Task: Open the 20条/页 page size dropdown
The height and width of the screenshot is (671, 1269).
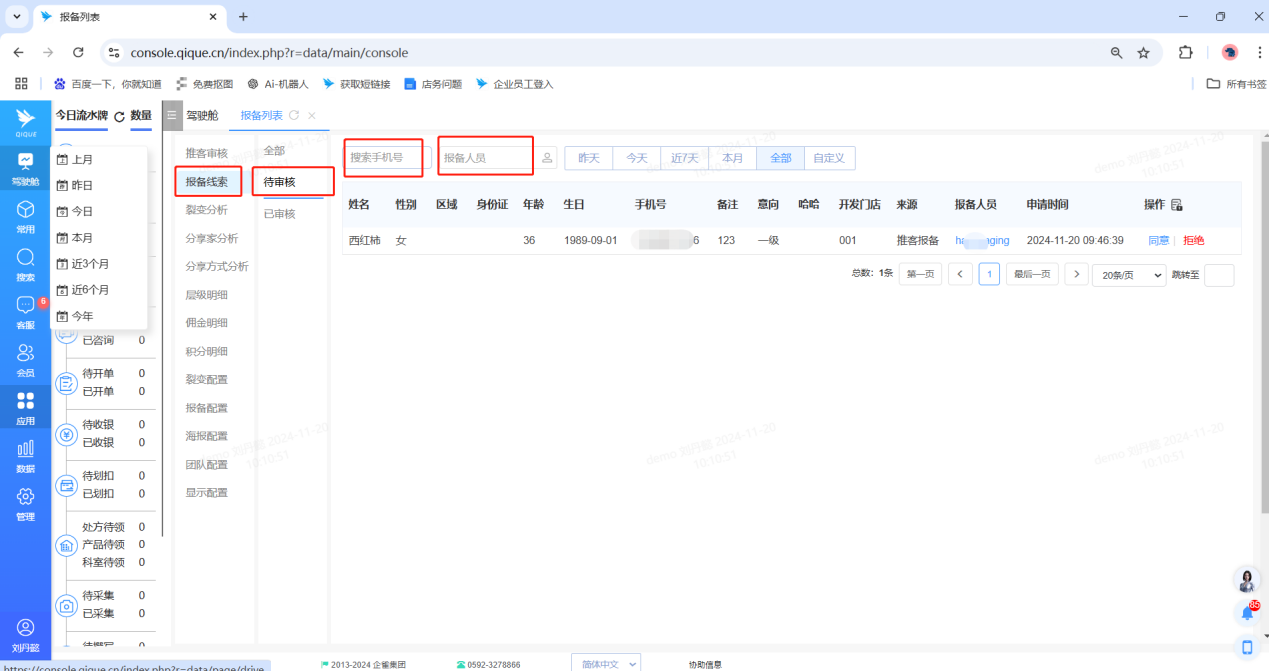Action: coord(1128,275)
